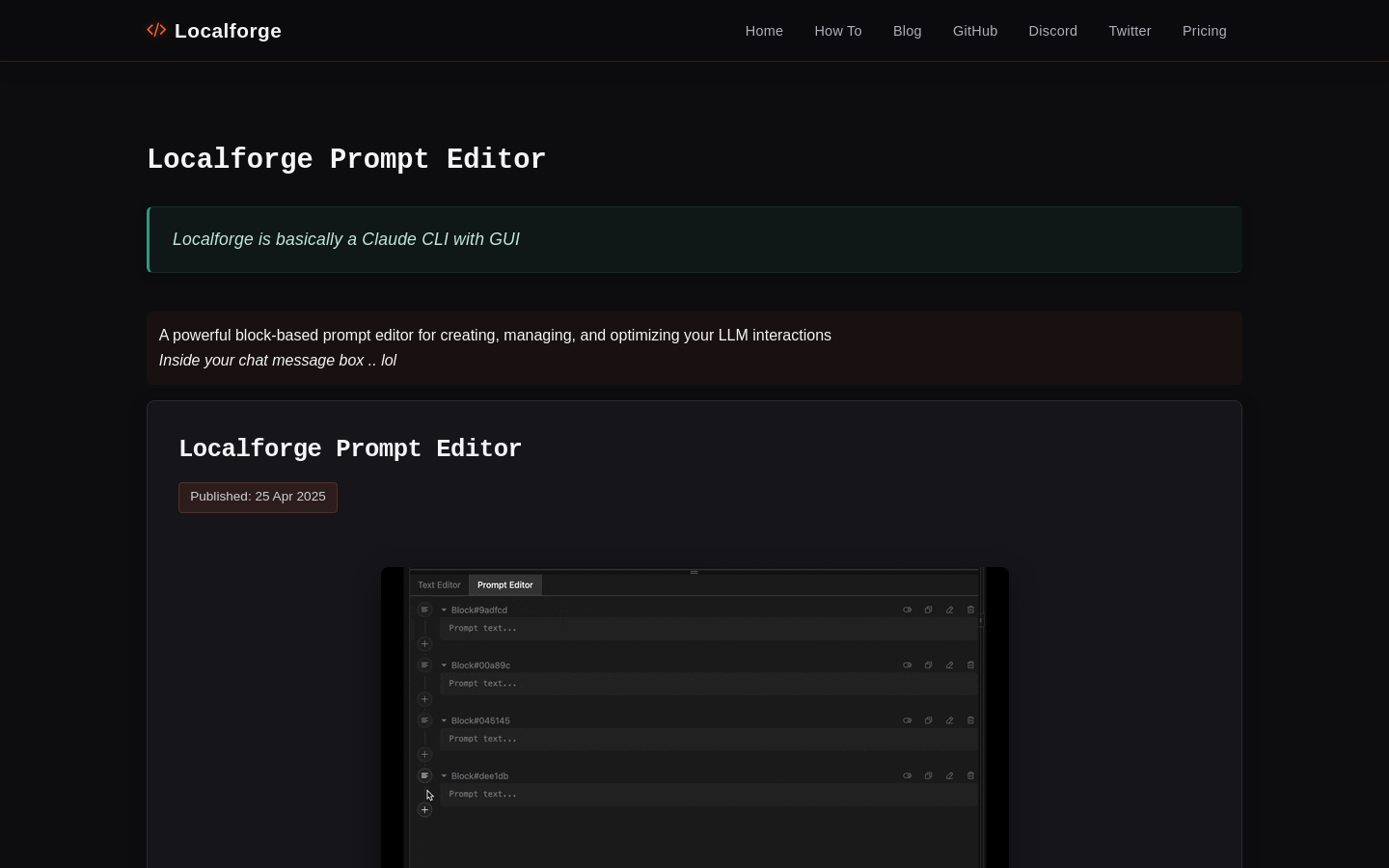Collapse Block#045145 using its arrow

click(444, 720)
